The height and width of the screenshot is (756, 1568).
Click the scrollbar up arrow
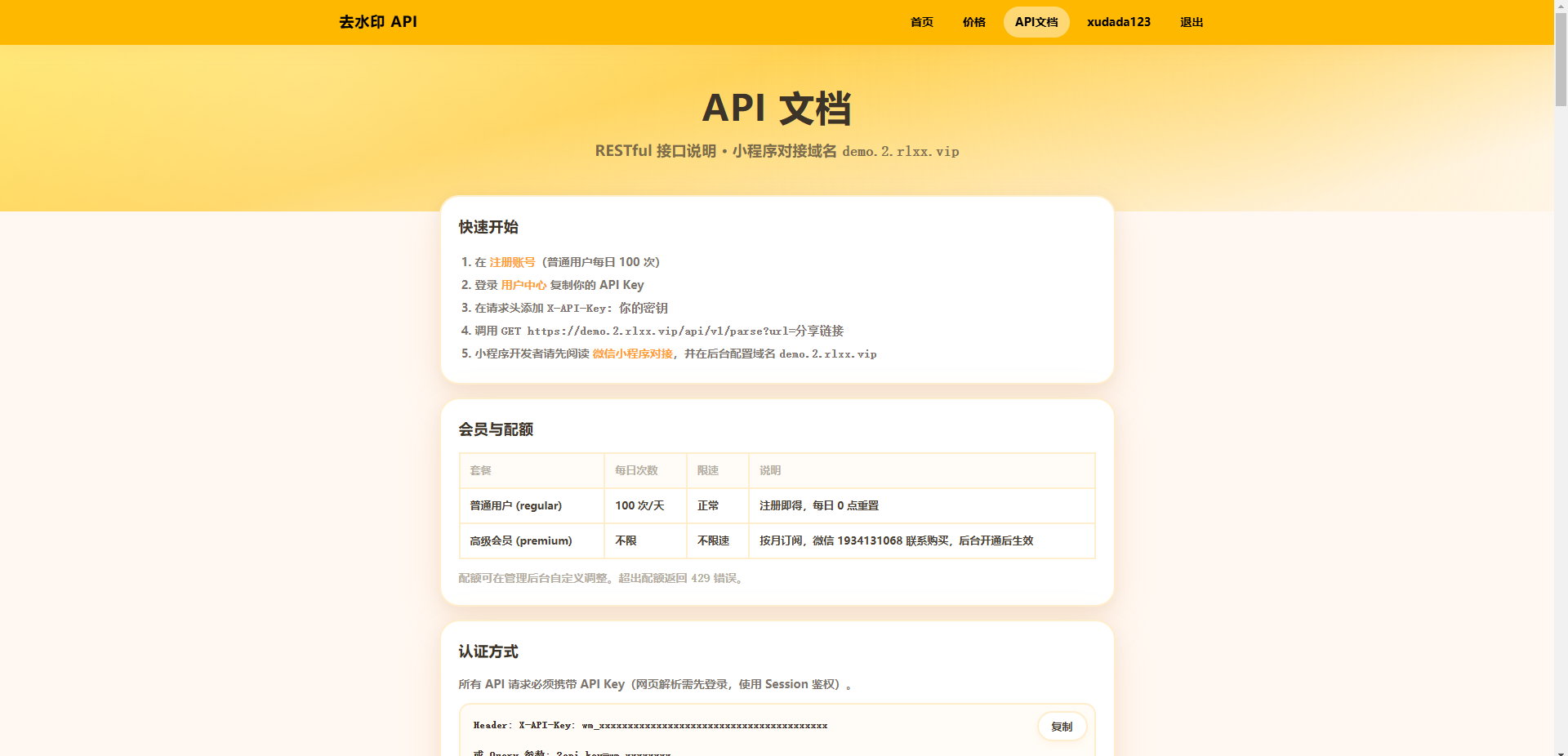coord(1561,5)
